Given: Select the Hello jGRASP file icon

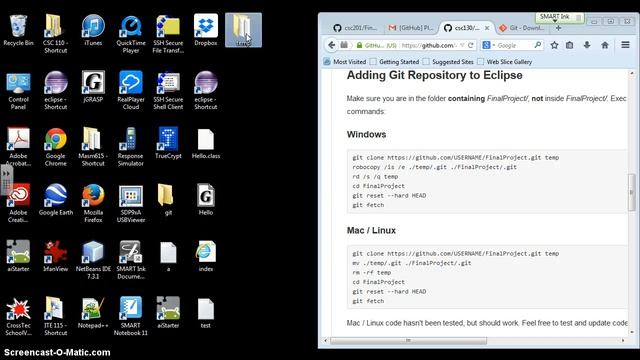Looking at the screenshot, I should (x=206, y=199).
